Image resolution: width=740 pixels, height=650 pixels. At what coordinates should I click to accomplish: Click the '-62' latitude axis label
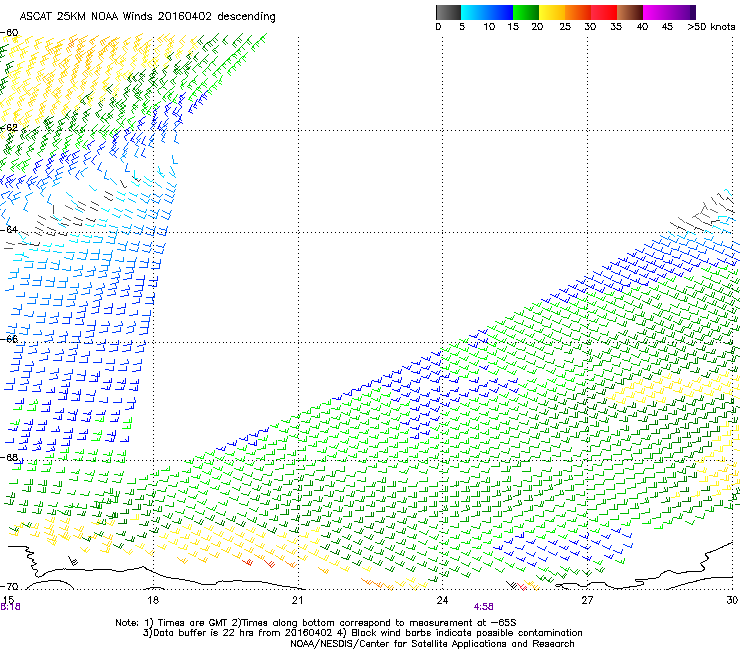coord(9,127)
